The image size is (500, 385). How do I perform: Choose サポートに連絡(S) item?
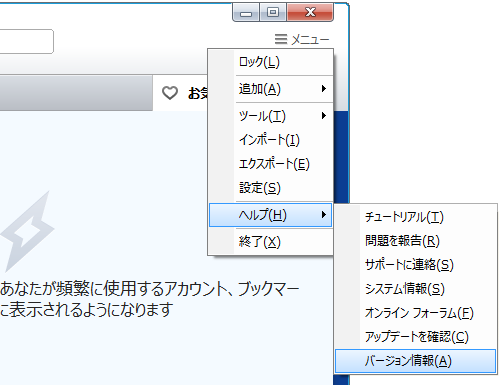[x=415, y=265]
